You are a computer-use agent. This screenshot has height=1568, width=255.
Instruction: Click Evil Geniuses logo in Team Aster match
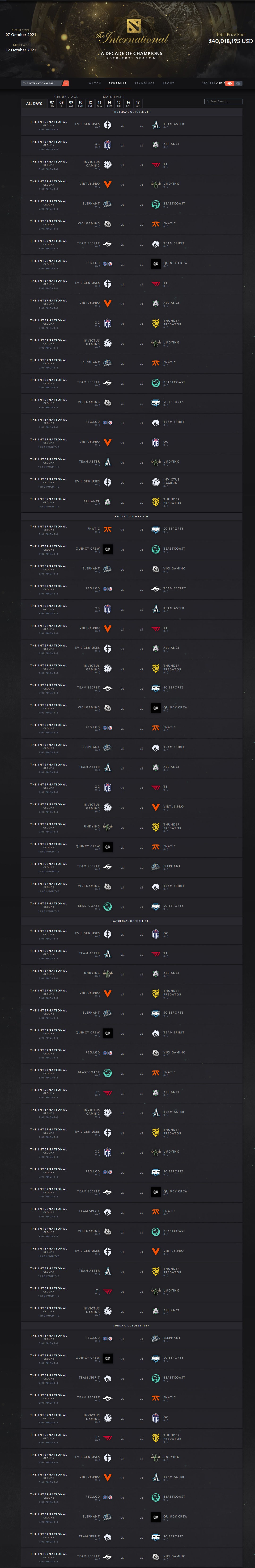(x=108, y=125)
